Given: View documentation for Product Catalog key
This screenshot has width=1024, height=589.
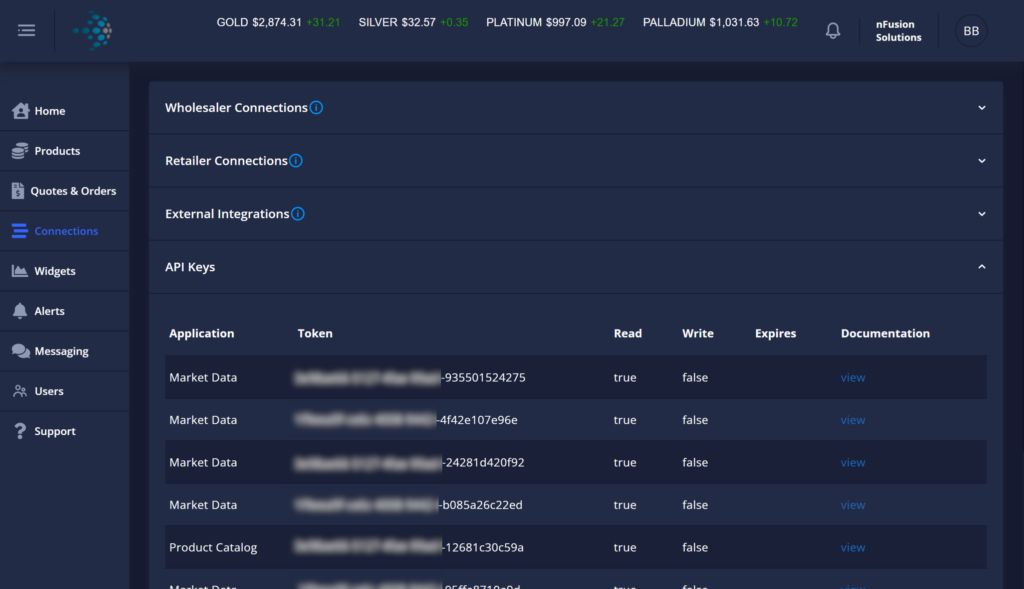Looking at the screenshot, I should pos(852,547).
